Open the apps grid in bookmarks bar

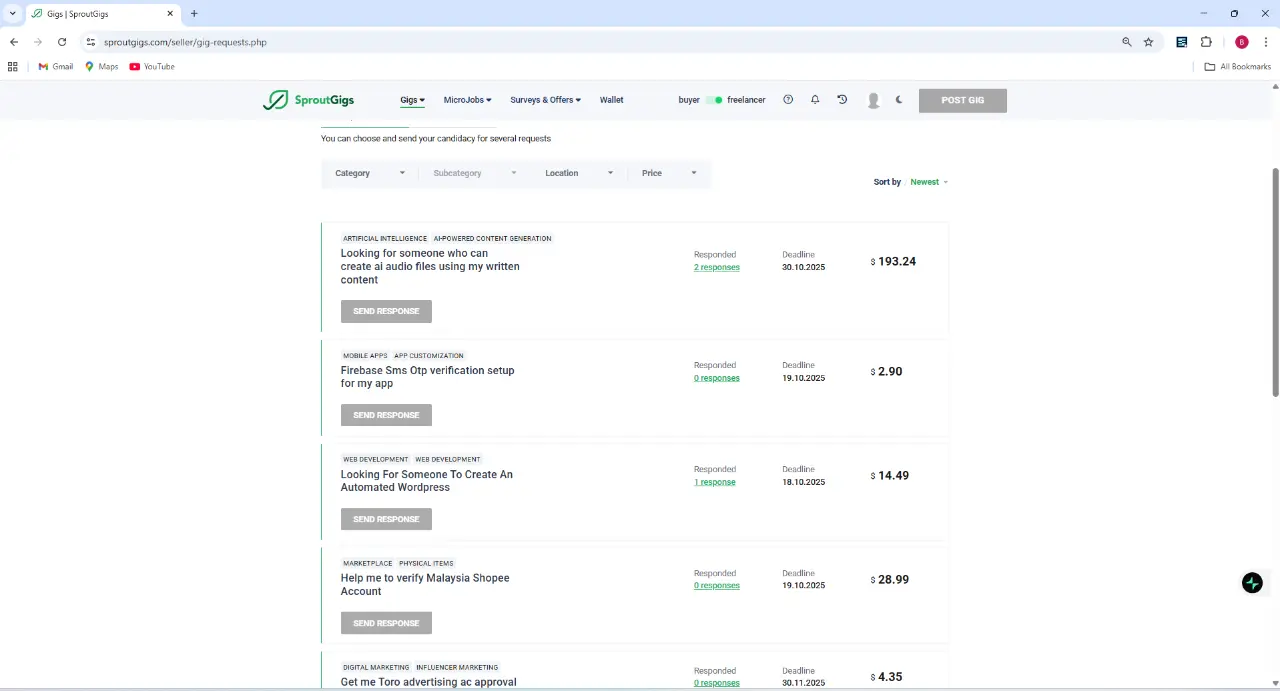point(12,67)
